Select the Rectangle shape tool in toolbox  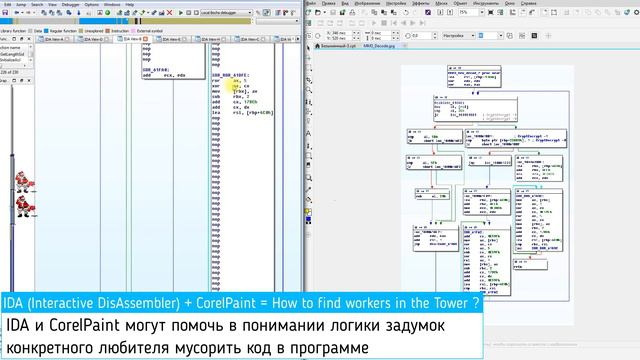pos(309,156)
